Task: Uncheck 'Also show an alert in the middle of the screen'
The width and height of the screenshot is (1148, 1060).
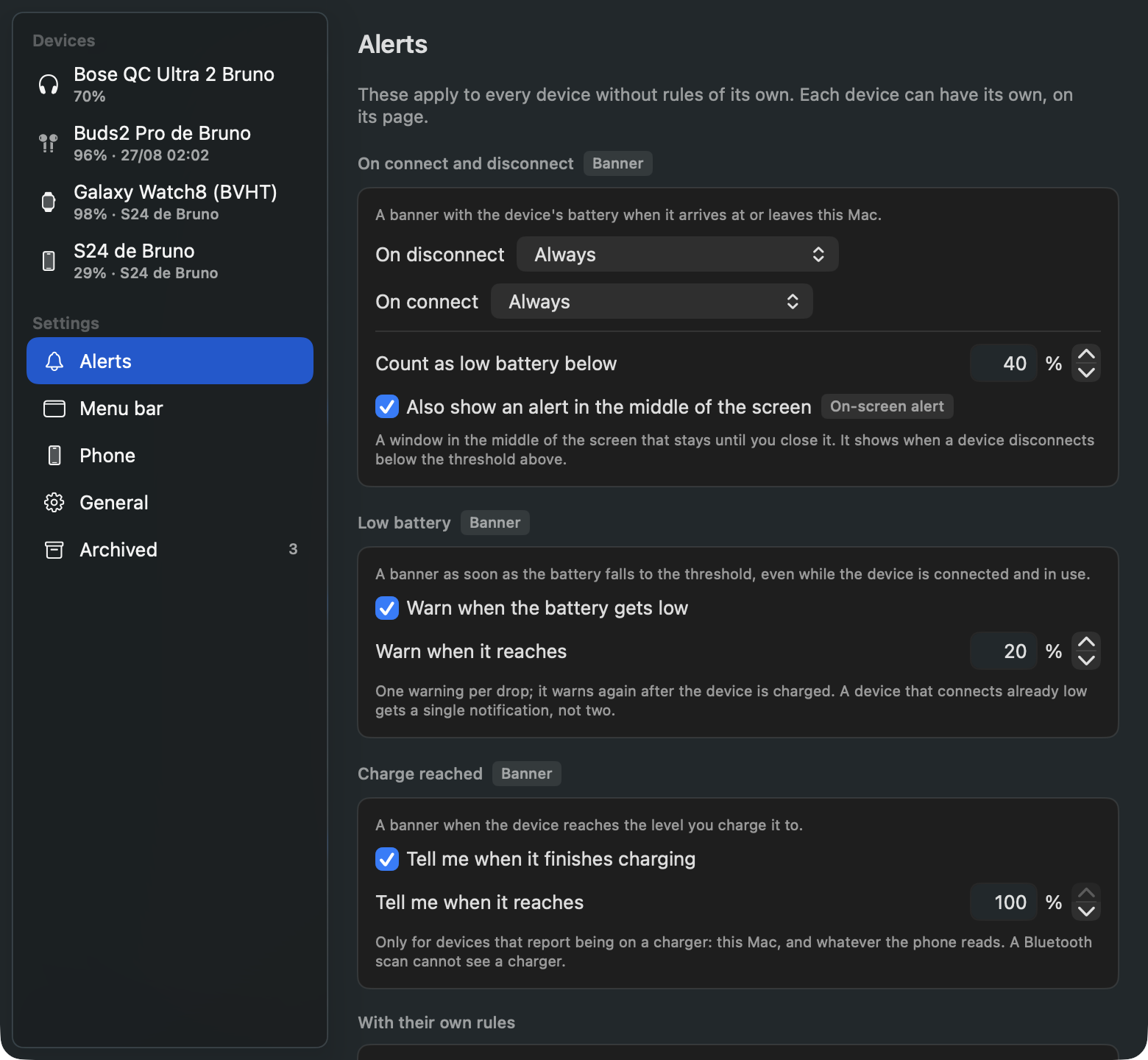Action: pyautogui.click(x=387, y=407)
